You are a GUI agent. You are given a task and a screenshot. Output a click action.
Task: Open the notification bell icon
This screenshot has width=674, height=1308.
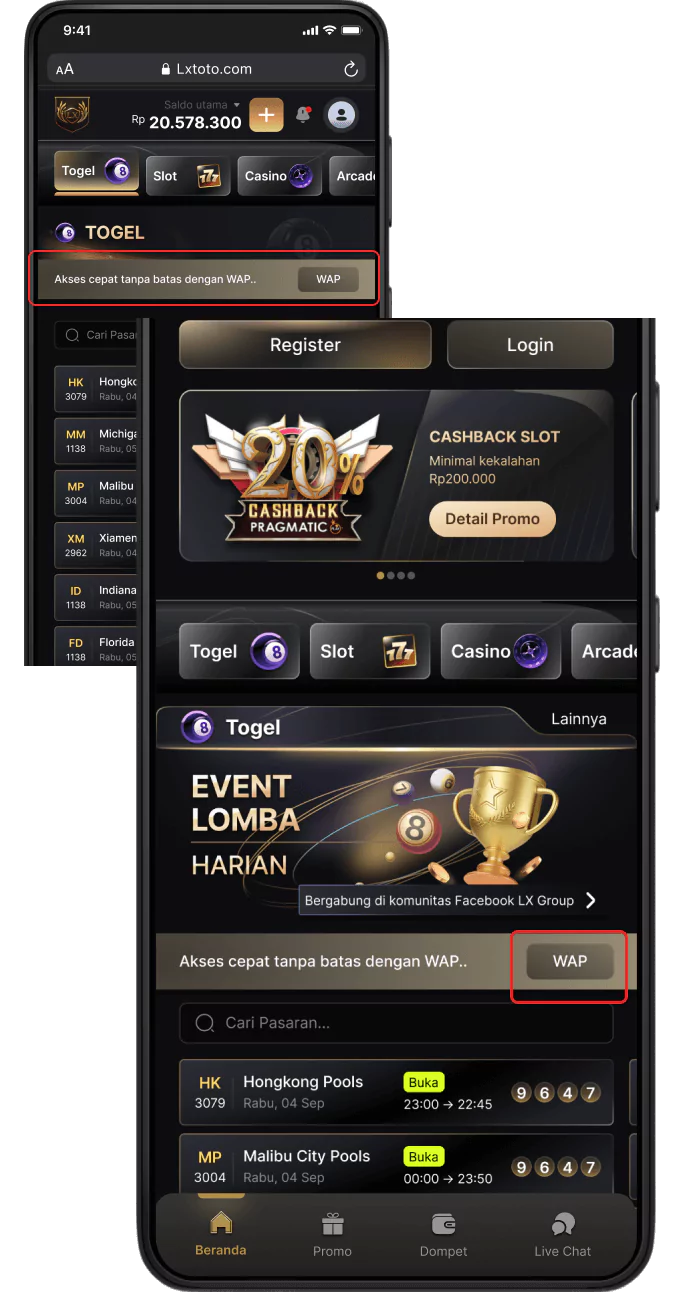pyautogui.click(x=303, y=115)
